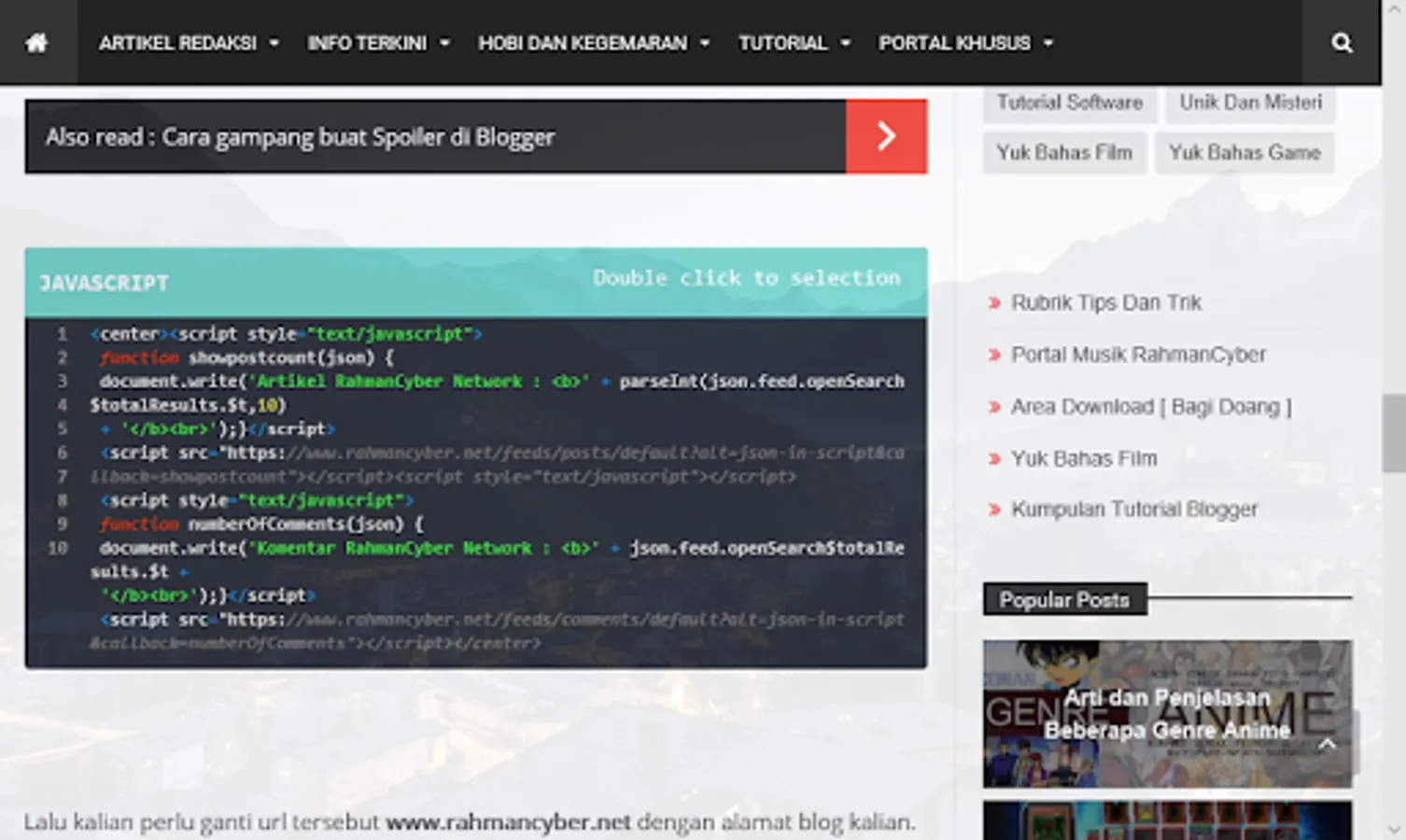Click the back-to-top chevron button

tap(1328, 743)
